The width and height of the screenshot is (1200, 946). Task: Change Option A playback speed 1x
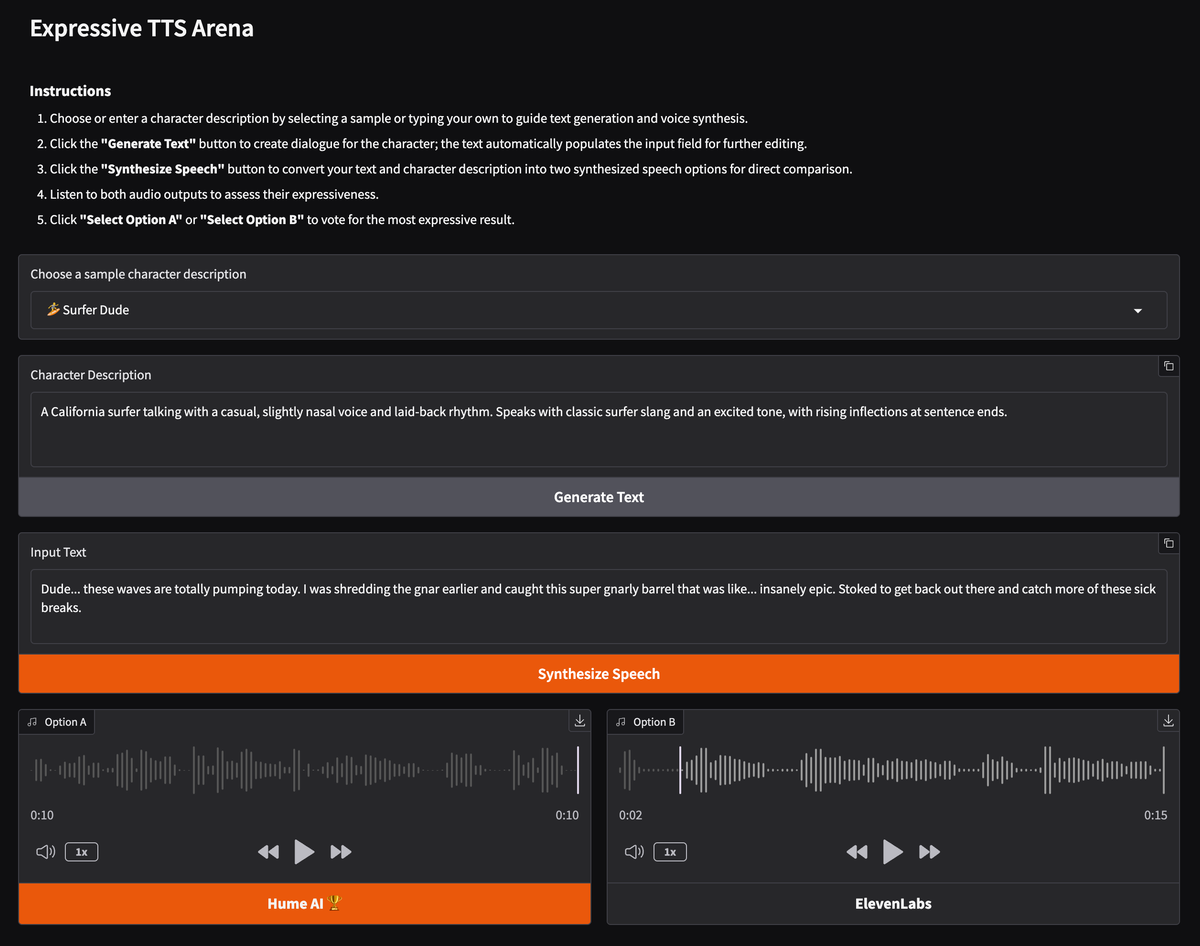pyautogui.click(x=82, y=852)
